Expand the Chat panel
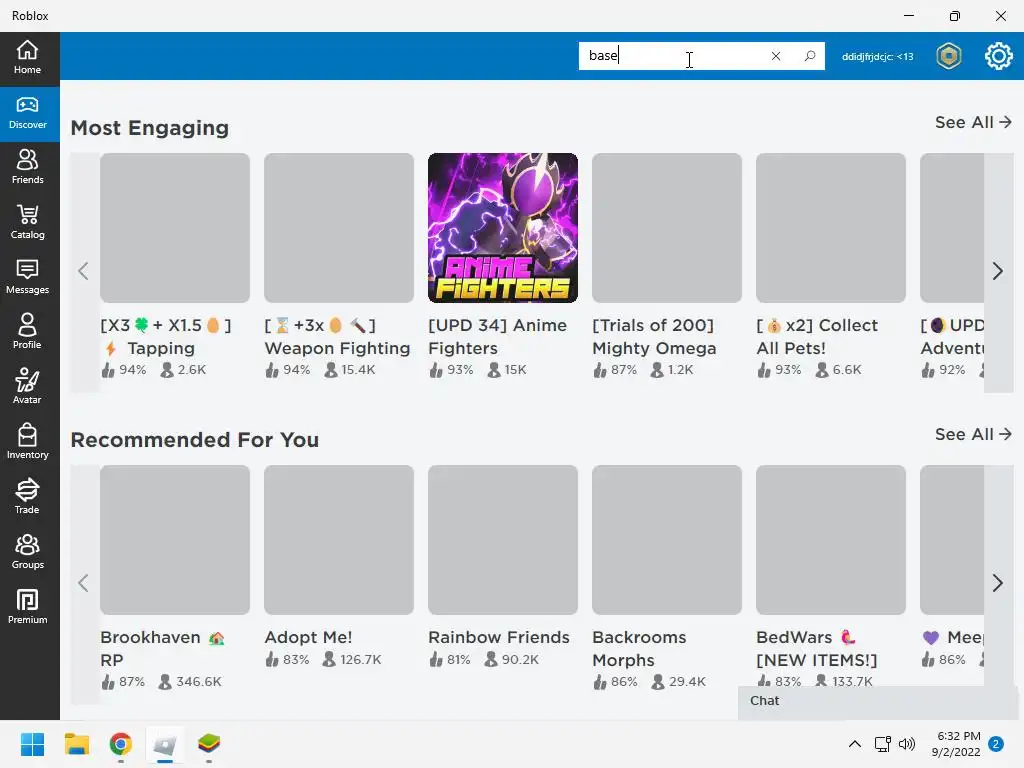This screenshot has height=768, width=1024. tap(878, 702)
